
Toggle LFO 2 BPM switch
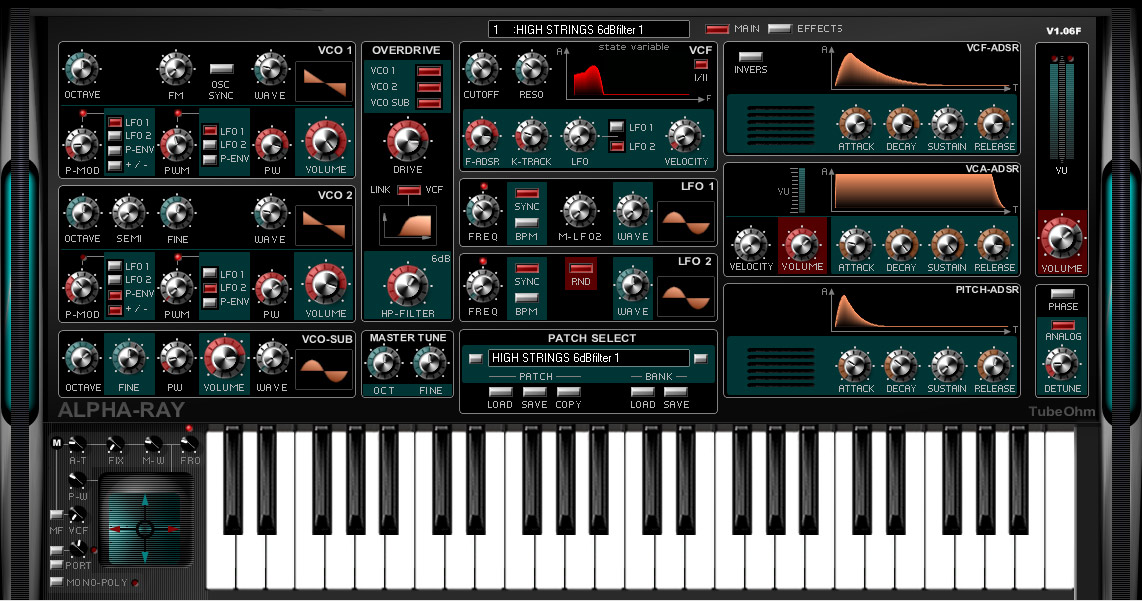(527, 298)
